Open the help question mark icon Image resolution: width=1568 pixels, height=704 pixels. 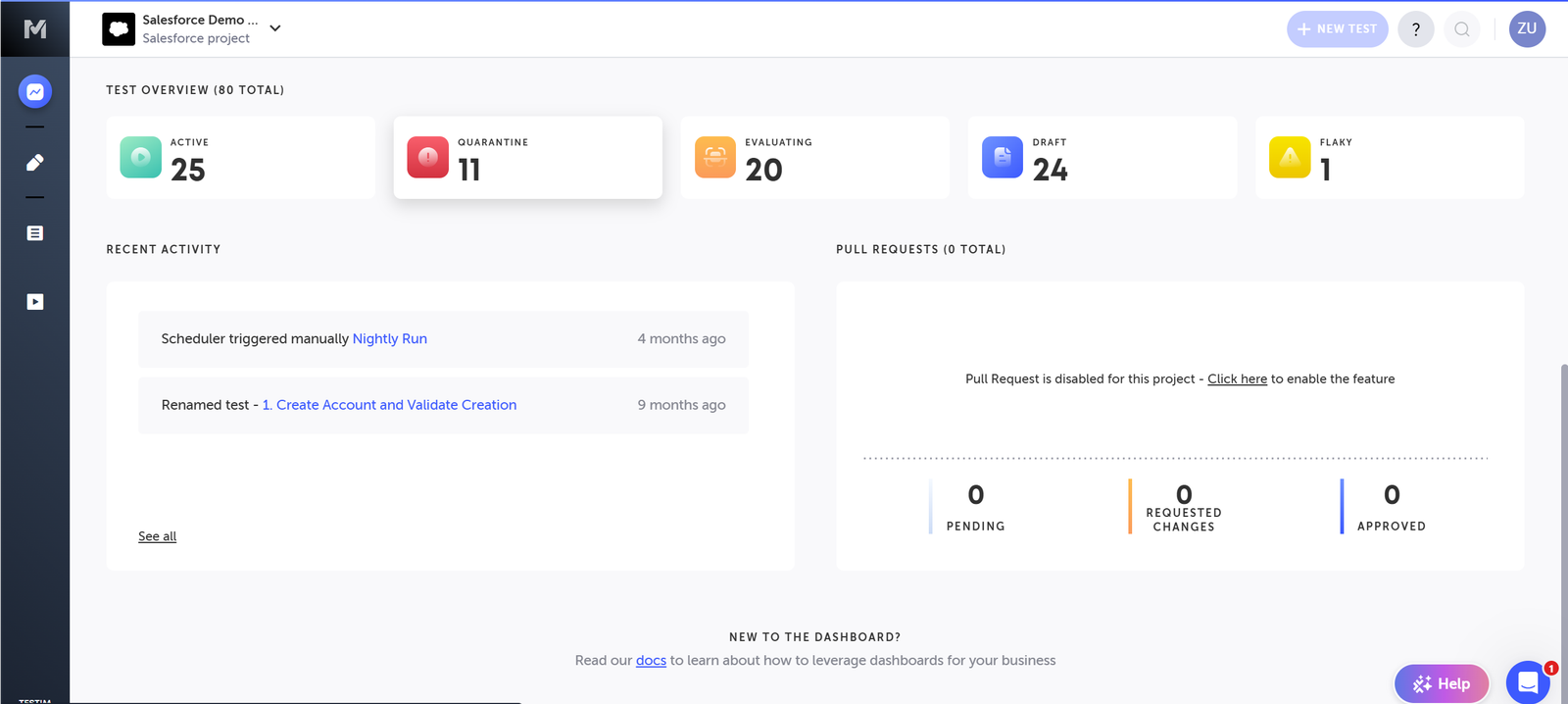(1415, 28)
